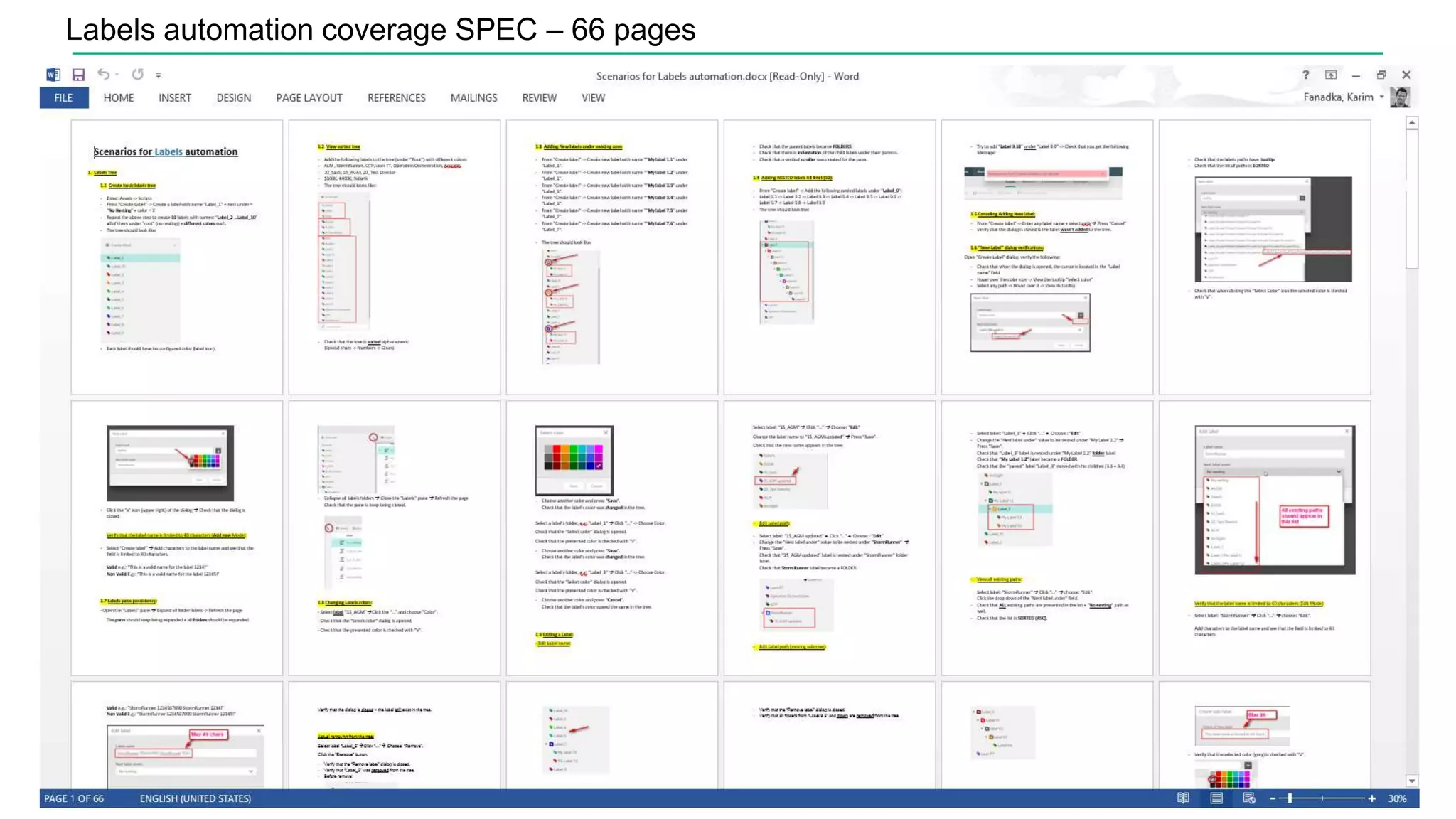This screenshot has width=1456, height=819.
Task: Click the user profile photo
Action: point(1401,97)
